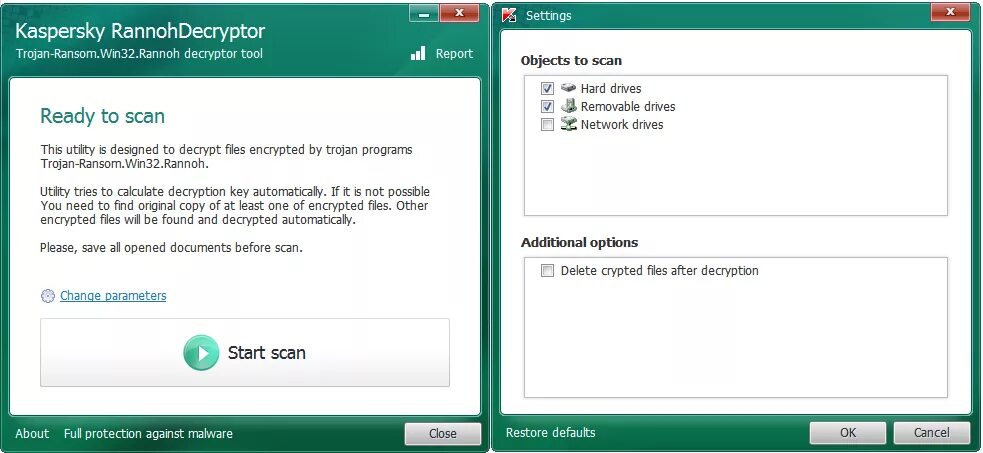The image size is (983, 453).
Task: Select the Network drives label text
Action: pyautogui.click(x=622, y=125)
